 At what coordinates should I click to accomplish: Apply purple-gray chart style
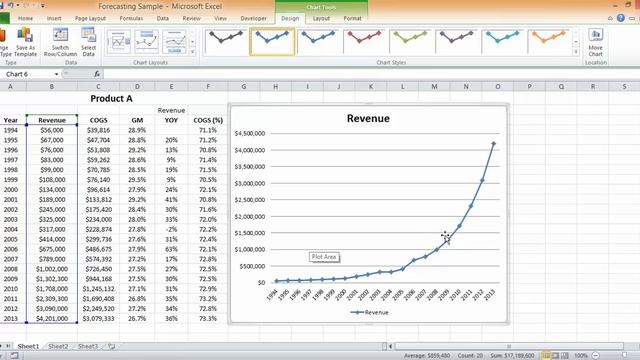point(457,42)
